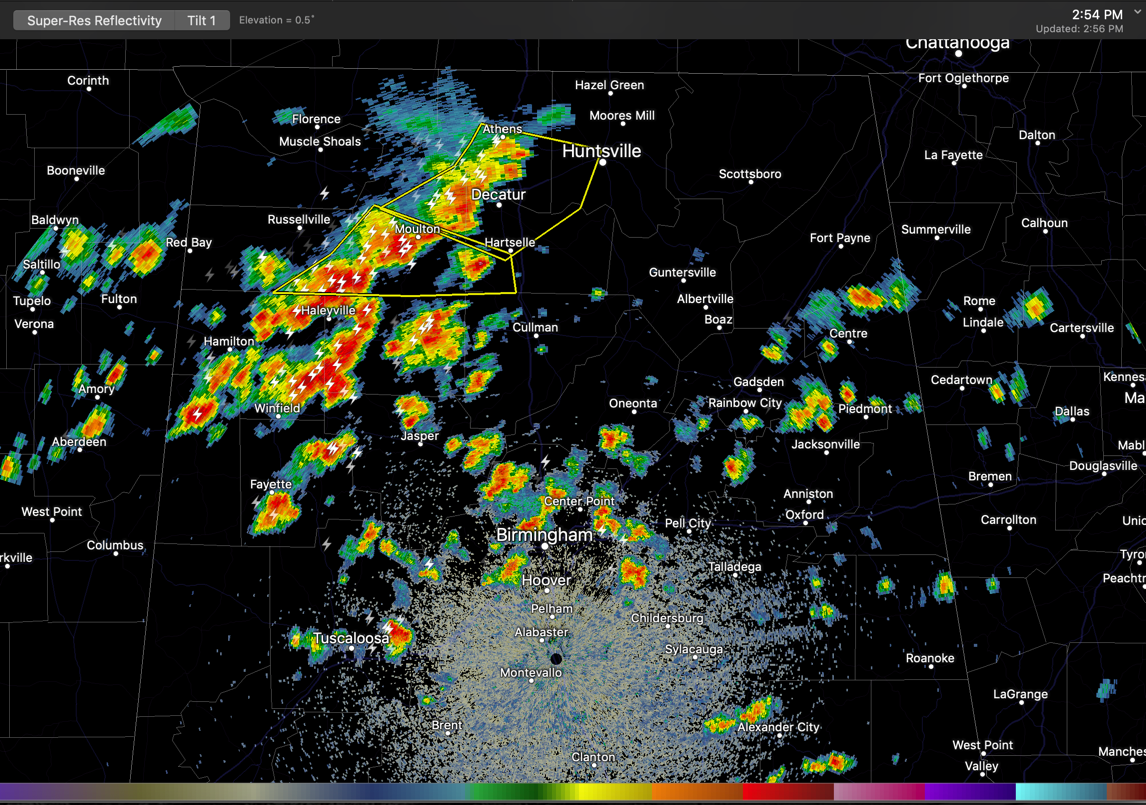This screenshot has width=1146, height=805.
Task: Select the Chattanooga city marker dot
Action: pos(958,54)
